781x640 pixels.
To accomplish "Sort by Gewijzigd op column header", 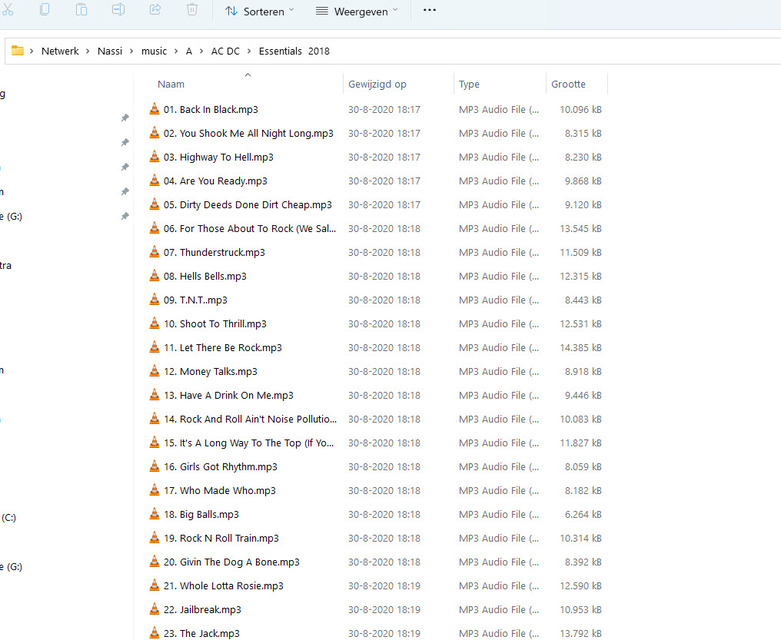I will (377, 84).
